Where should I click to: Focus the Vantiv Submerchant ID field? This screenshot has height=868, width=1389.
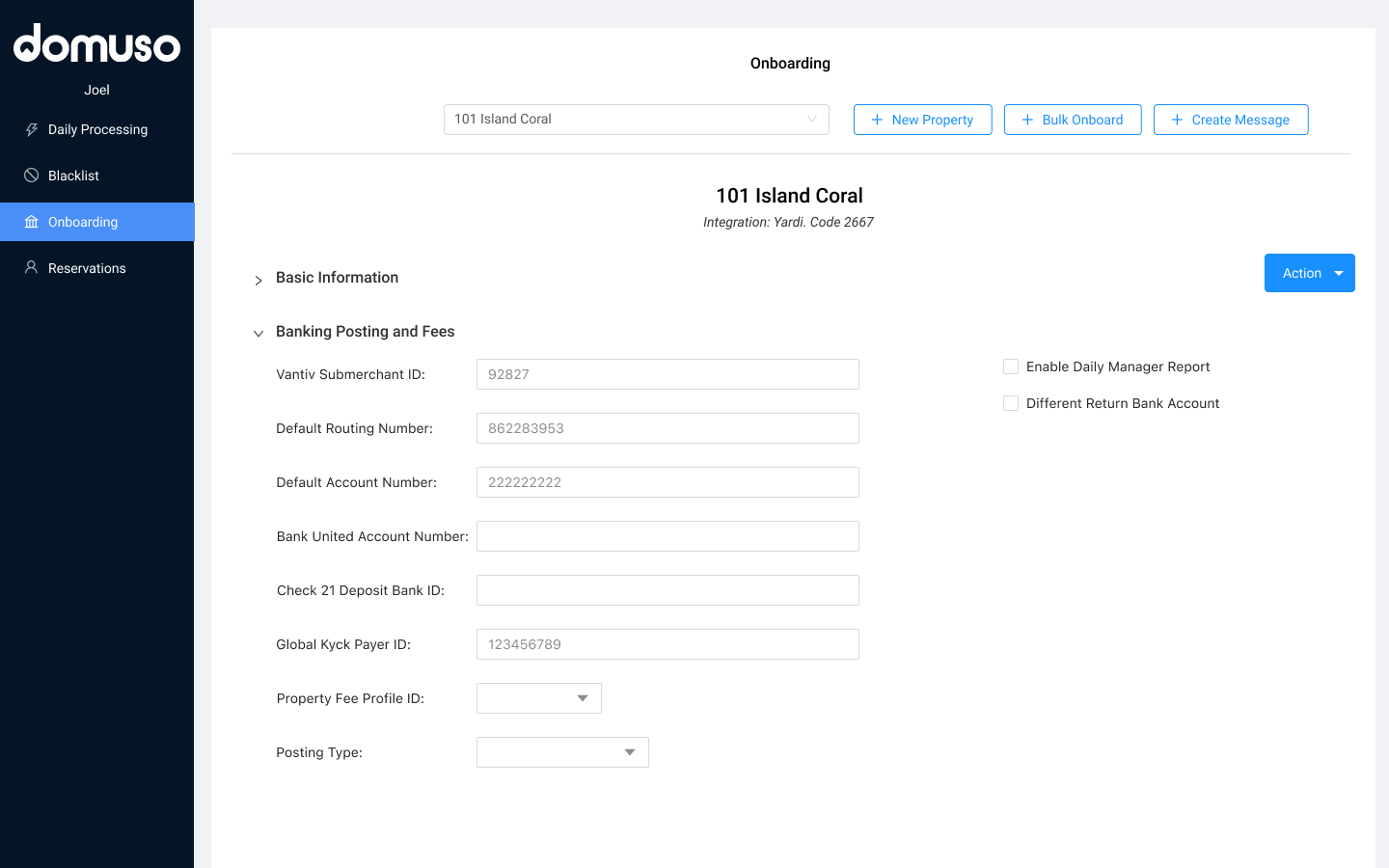[667, 374]
